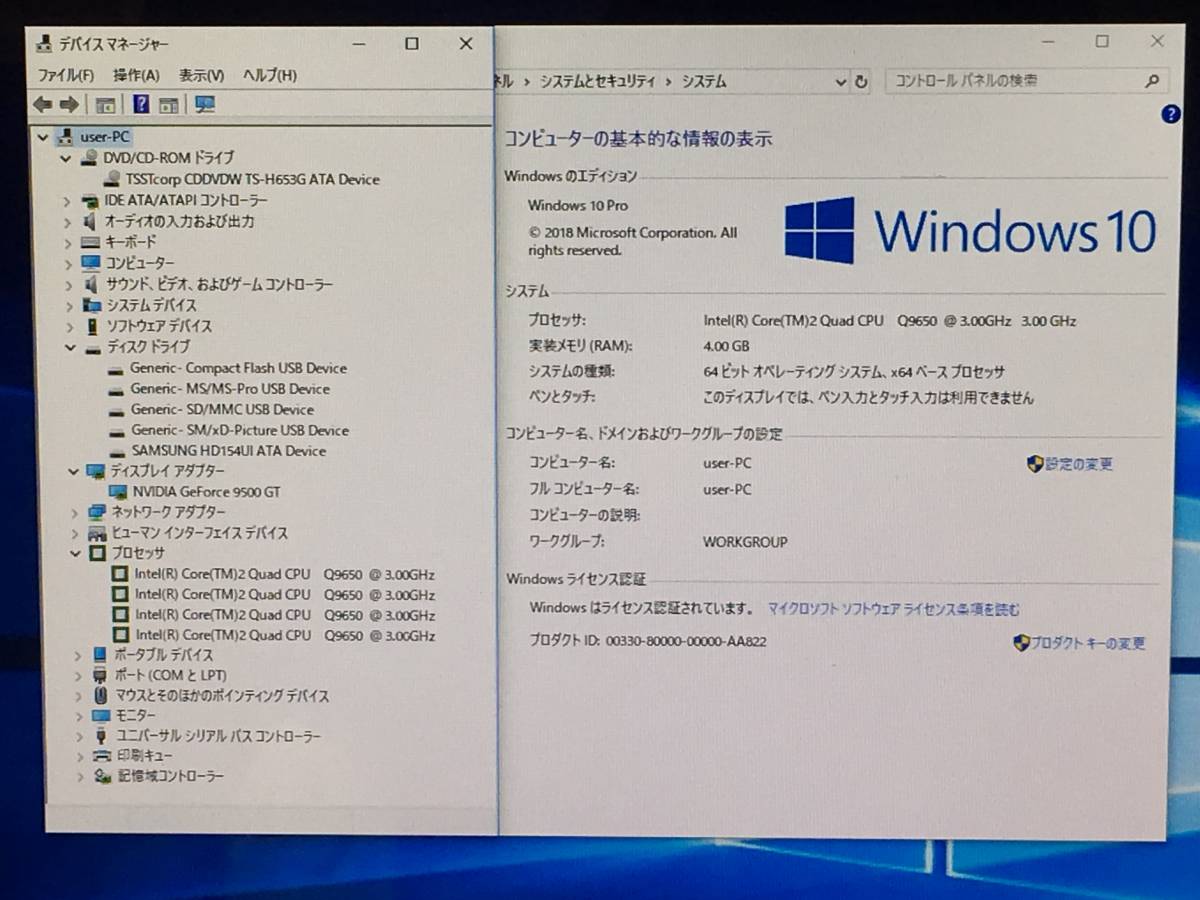Expand the サウンド、ビデオ、およびゲーム コントローラー node
The height and width of the screenshot is (900, 1200).
[69, 284]
